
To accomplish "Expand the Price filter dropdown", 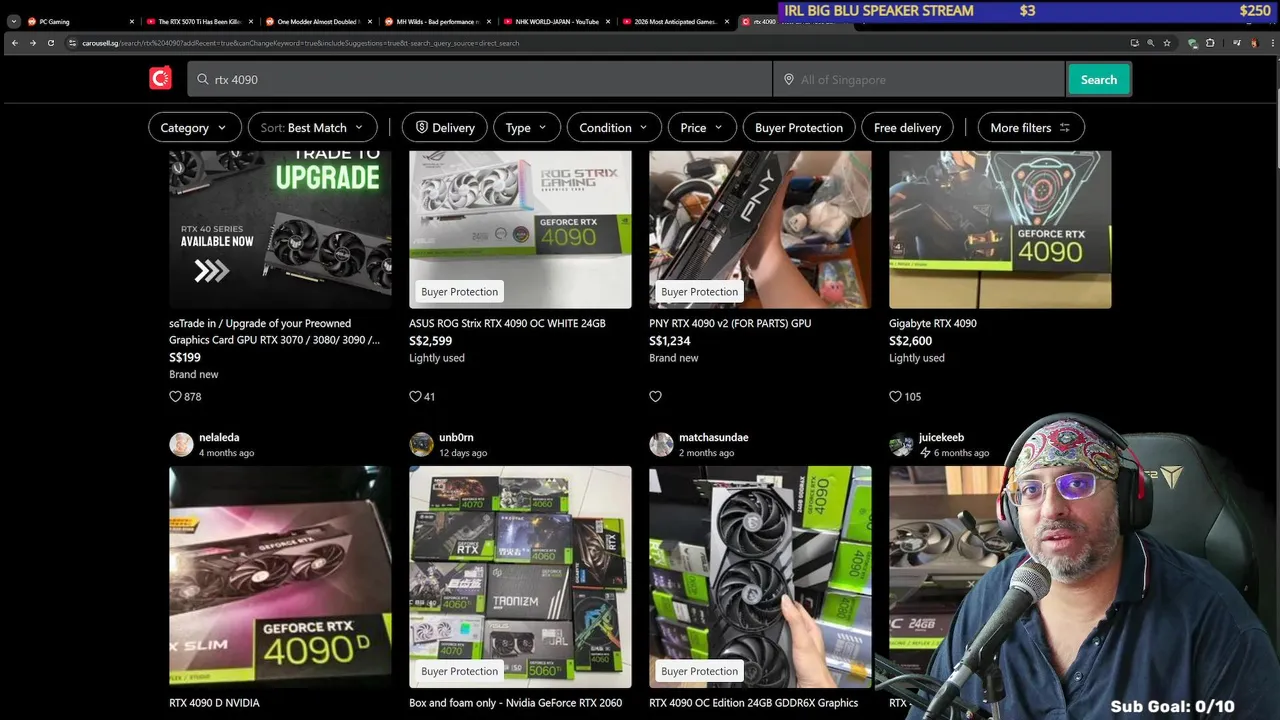I will [x=702, y=127].
